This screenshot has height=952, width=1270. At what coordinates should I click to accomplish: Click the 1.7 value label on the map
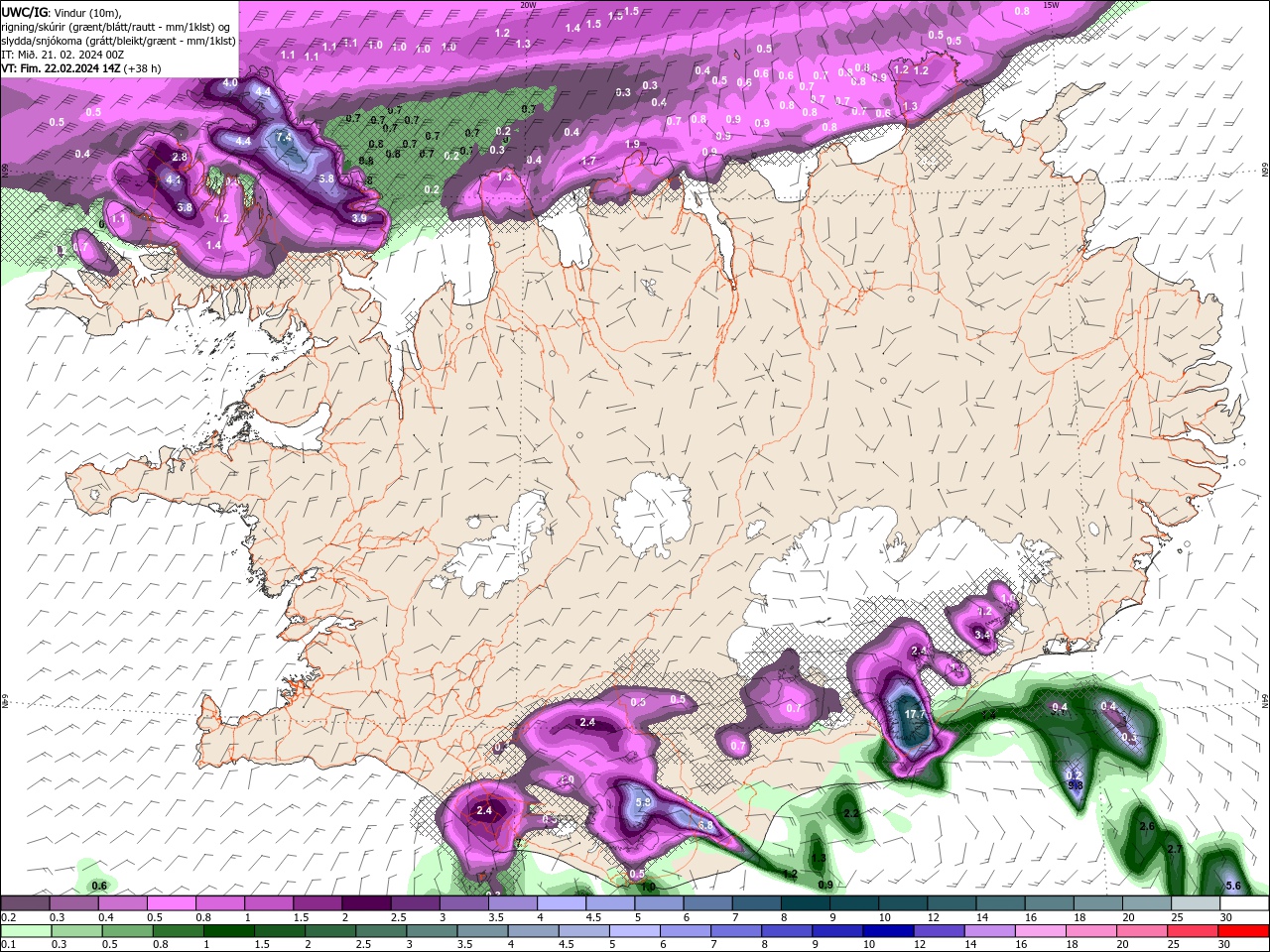588,161
